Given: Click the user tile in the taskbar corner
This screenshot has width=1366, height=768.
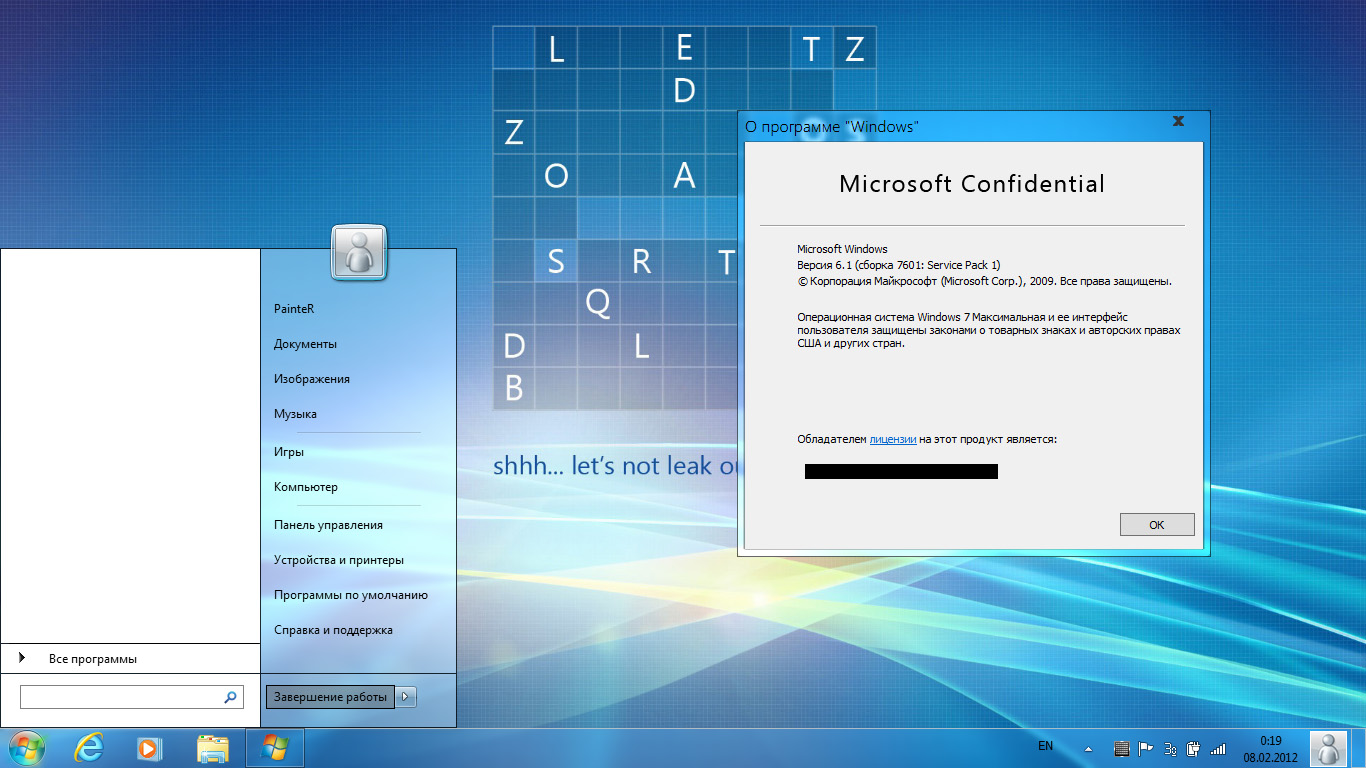Looking at the screenshot, I should tap(1329, 748).
